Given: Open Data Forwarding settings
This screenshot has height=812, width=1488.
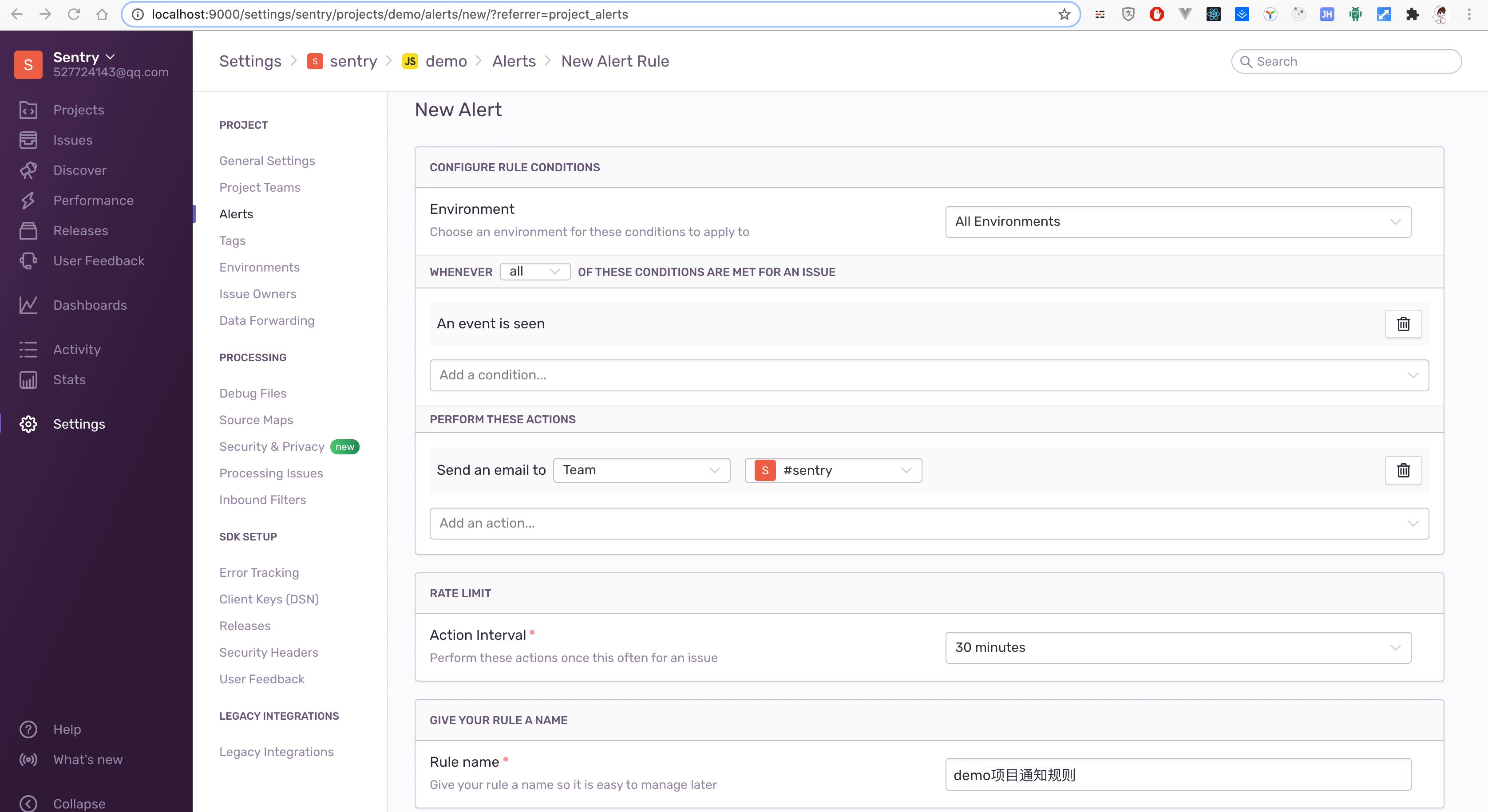Looking at the screenshot, I should pos(267,320).
